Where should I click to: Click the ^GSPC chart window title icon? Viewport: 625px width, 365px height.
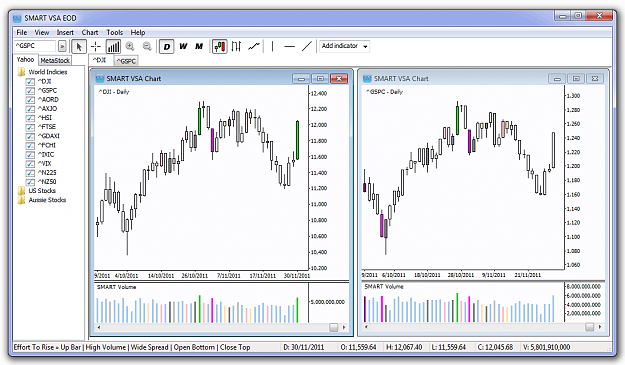pos(367,78)
